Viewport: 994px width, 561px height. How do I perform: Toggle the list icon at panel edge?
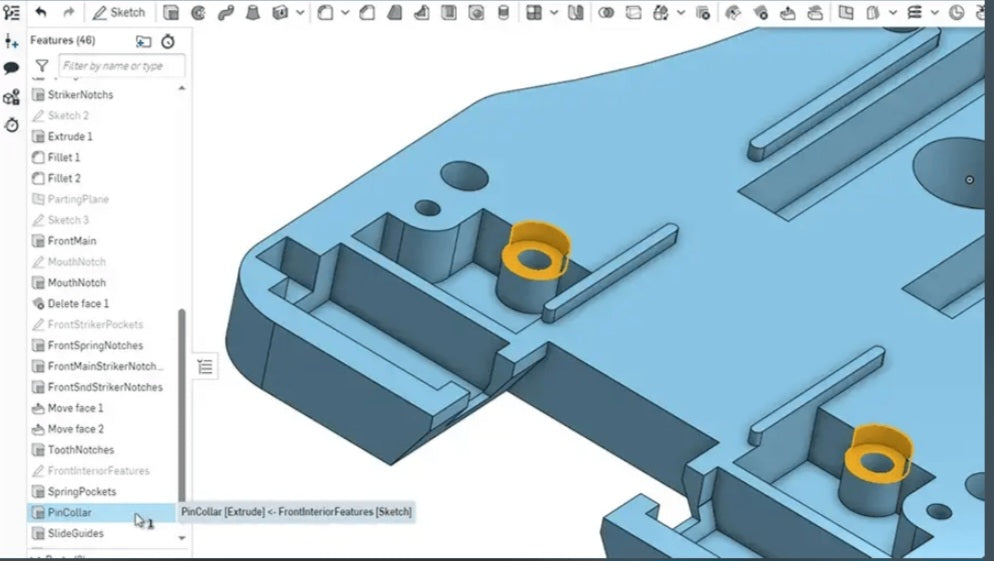(x=205, y=366)
